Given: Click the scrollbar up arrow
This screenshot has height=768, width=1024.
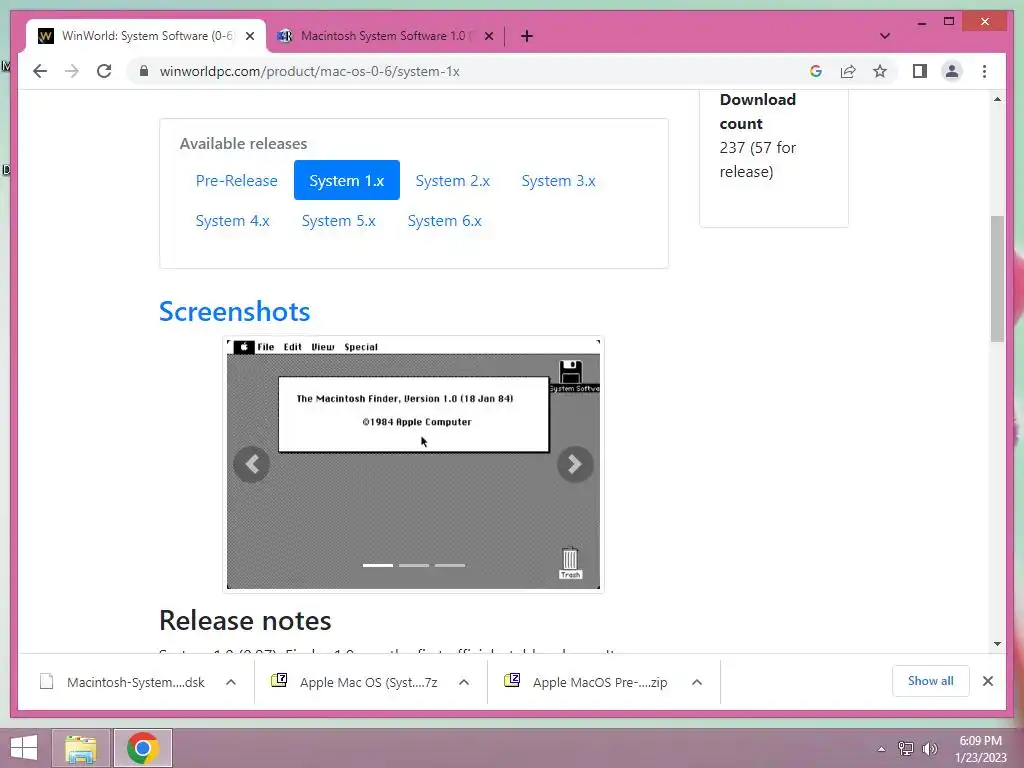Looking at the screenshot, I should click(x=997, y=99).
